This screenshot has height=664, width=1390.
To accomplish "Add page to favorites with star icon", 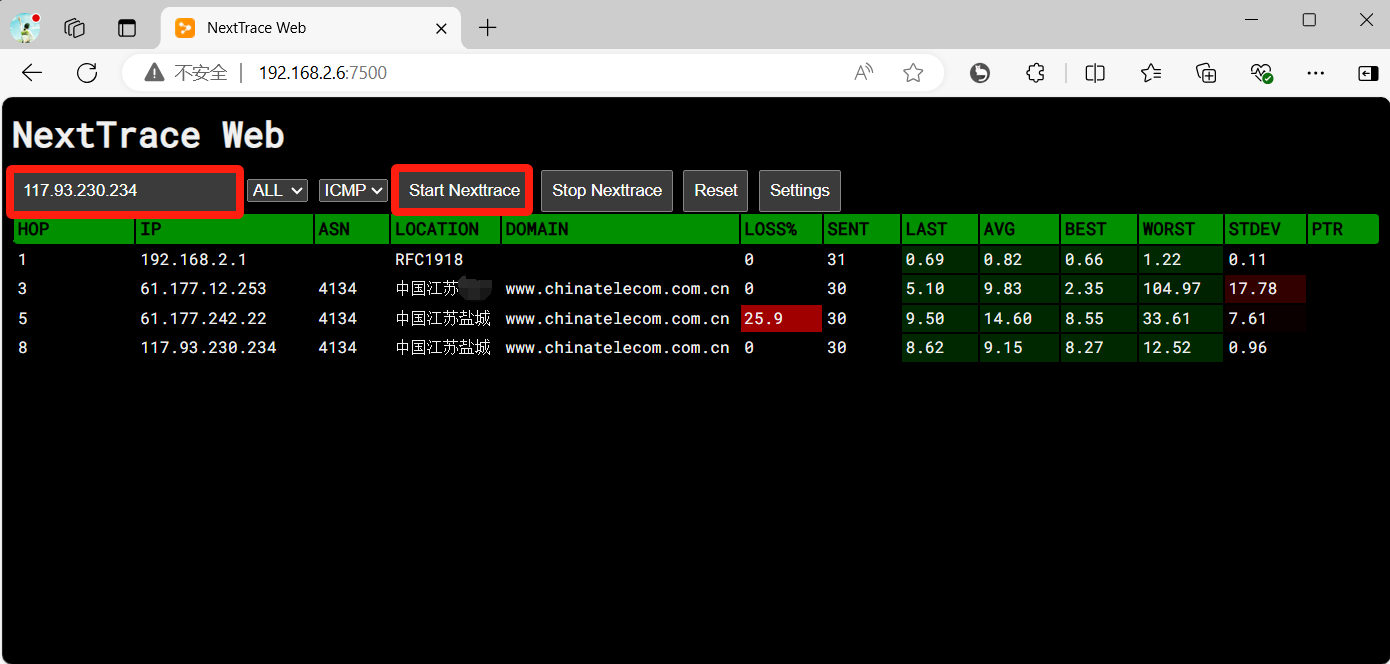I will click(912, 73).
